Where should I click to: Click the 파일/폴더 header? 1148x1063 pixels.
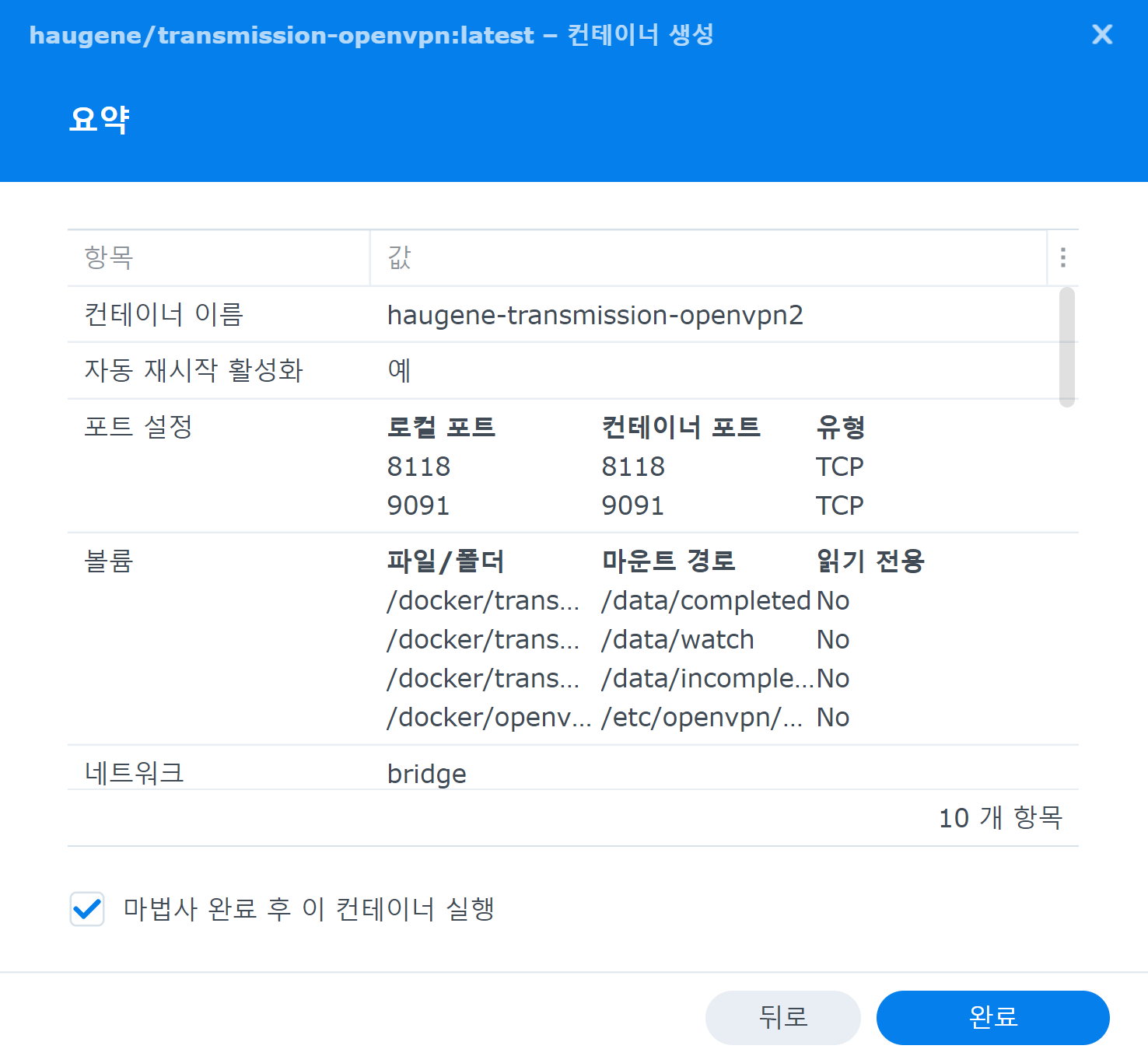446,561
